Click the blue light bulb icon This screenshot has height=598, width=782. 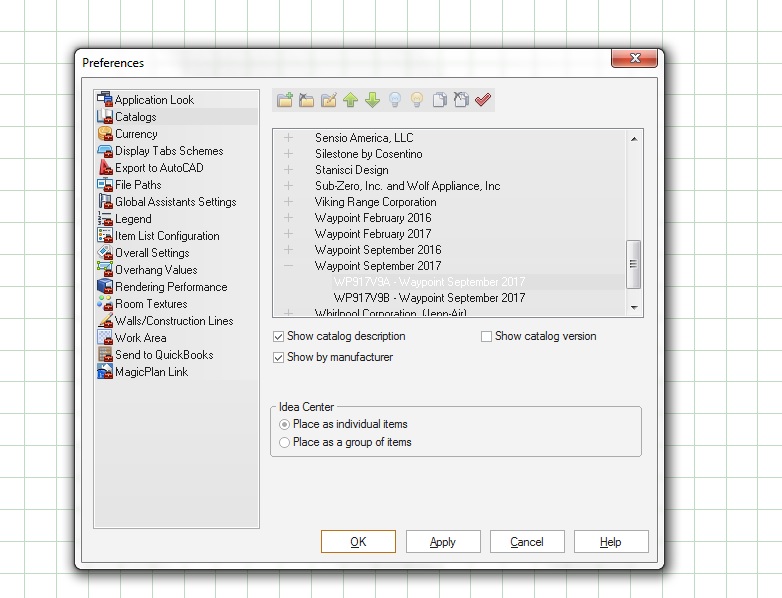(x=394, y=100)
